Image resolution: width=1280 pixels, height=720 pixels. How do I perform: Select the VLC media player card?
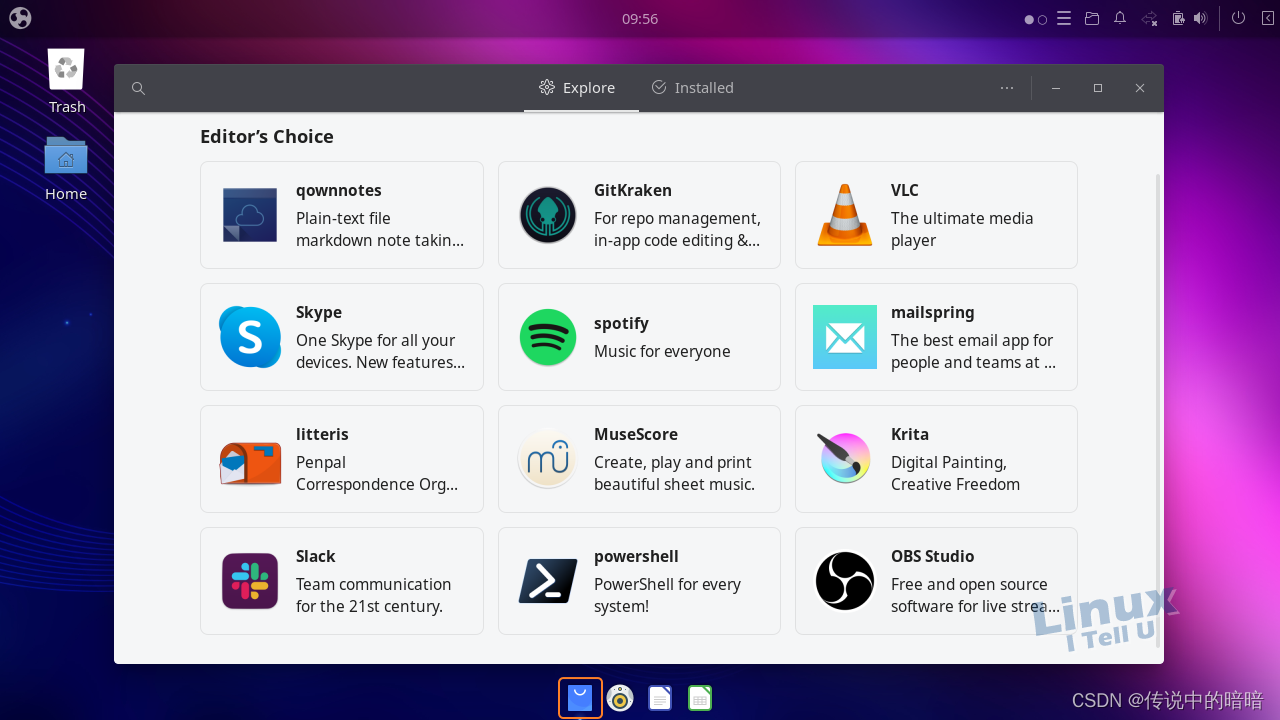point(936,215)
